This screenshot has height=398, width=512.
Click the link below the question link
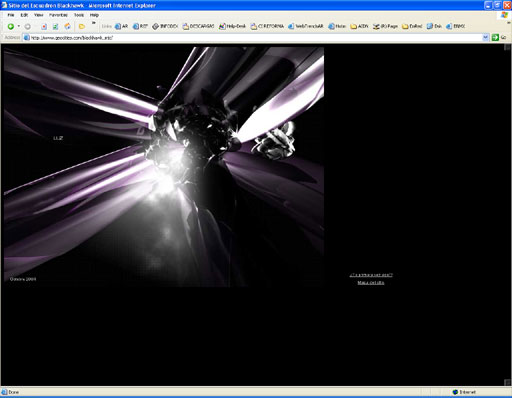[x=371, y=283]
